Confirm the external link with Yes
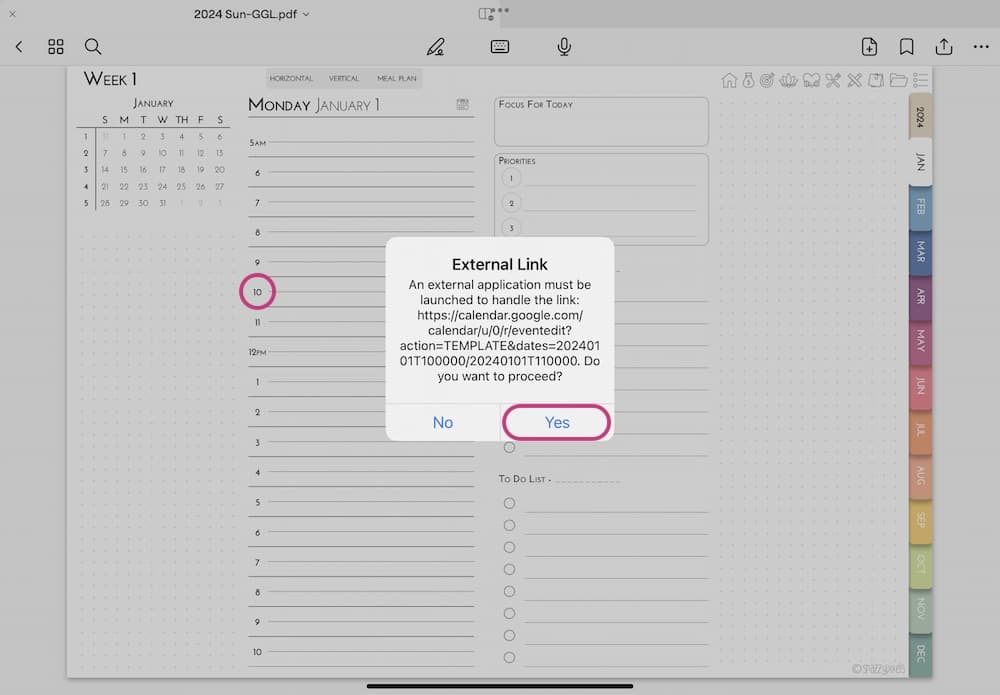This screenshot has width=1000, height=695. 557,422
